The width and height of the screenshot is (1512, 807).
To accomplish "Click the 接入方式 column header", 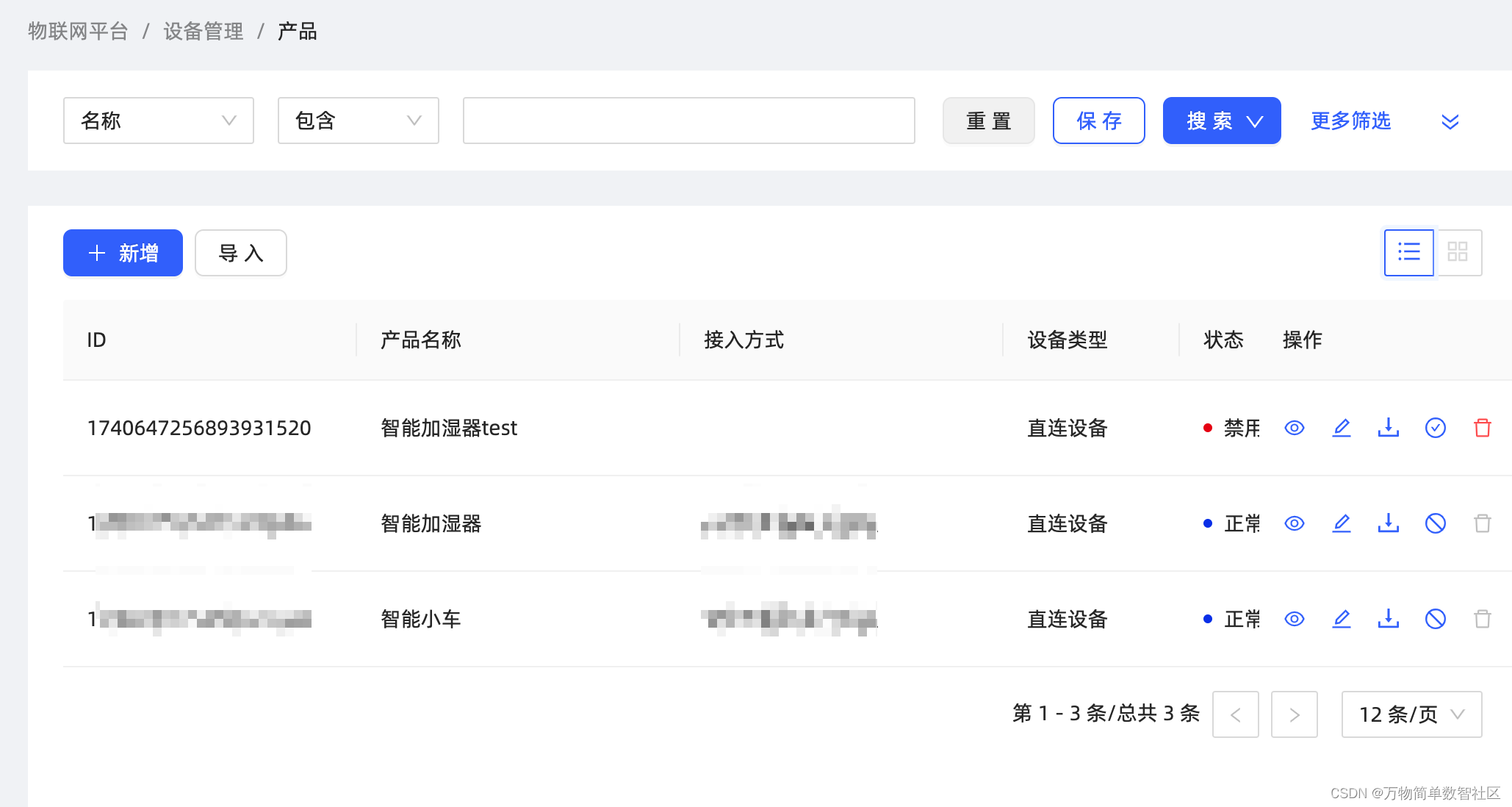I will (x=744, y=340).
